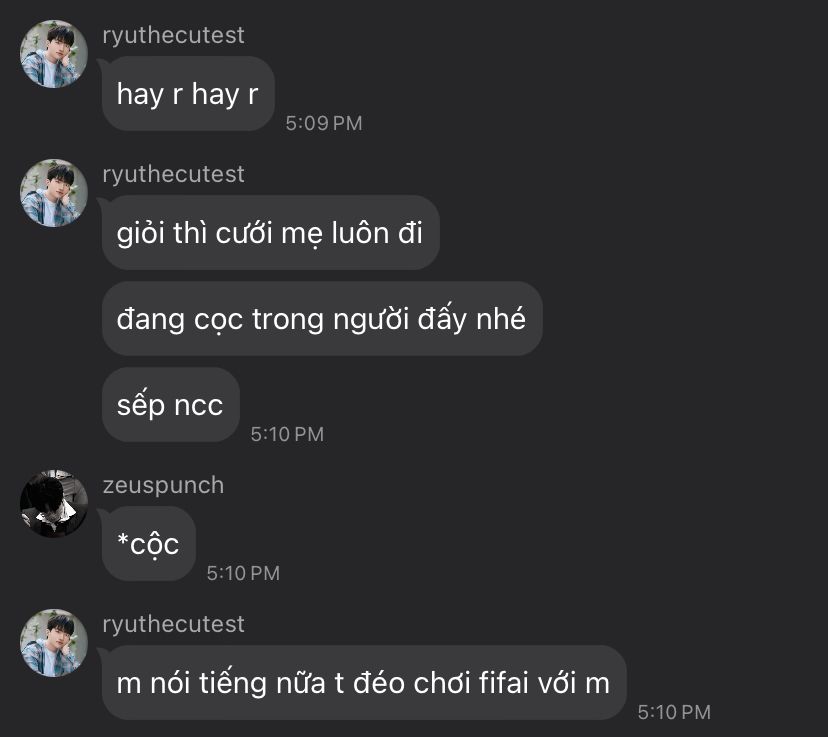Open zeuspunch's dark profile avatar
Viewport: 828px width, 737px height.
click(54, 504)
